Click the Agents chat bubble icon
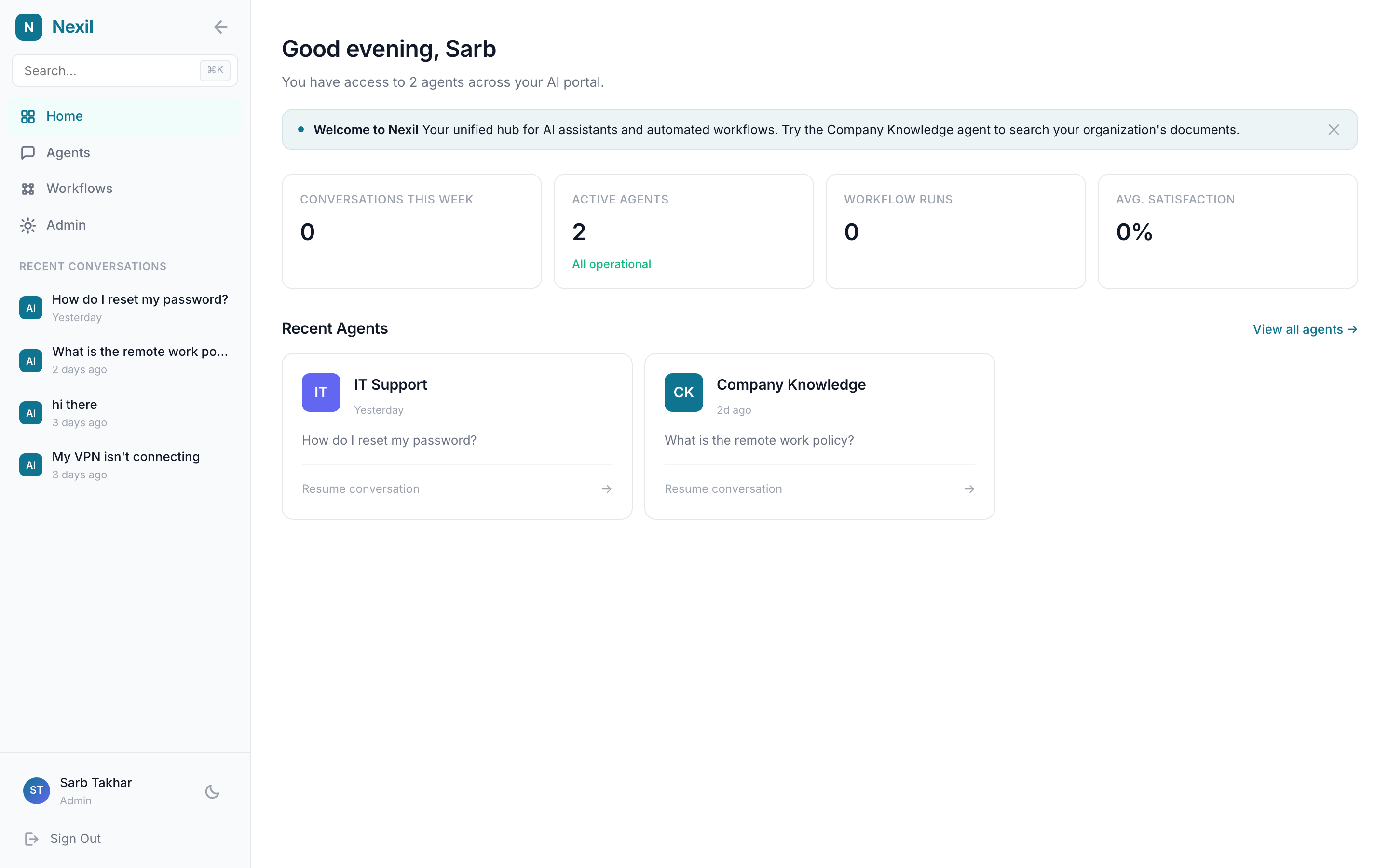The height and width of the screenshot is (868, 1389). (28, 152)
